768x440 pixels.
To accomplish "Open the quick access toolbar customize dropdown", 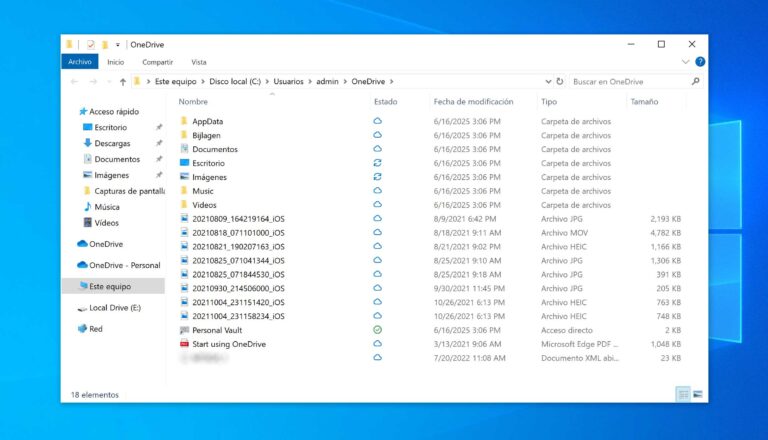I will tap(118, 45).
